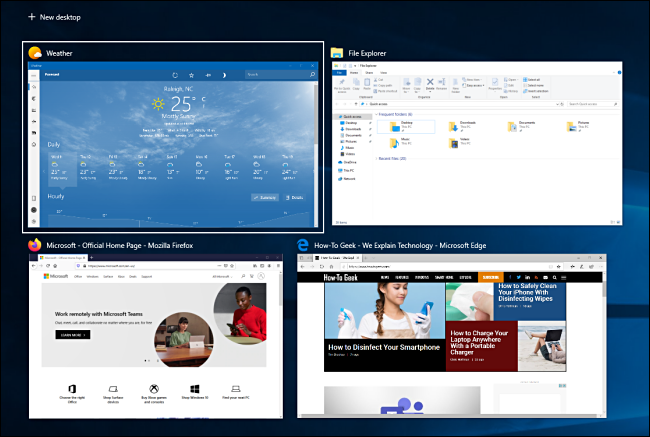Click Select all in Explorer ribbon
The width and height of the screenshot is (650, 437).
tap(531, 80)
